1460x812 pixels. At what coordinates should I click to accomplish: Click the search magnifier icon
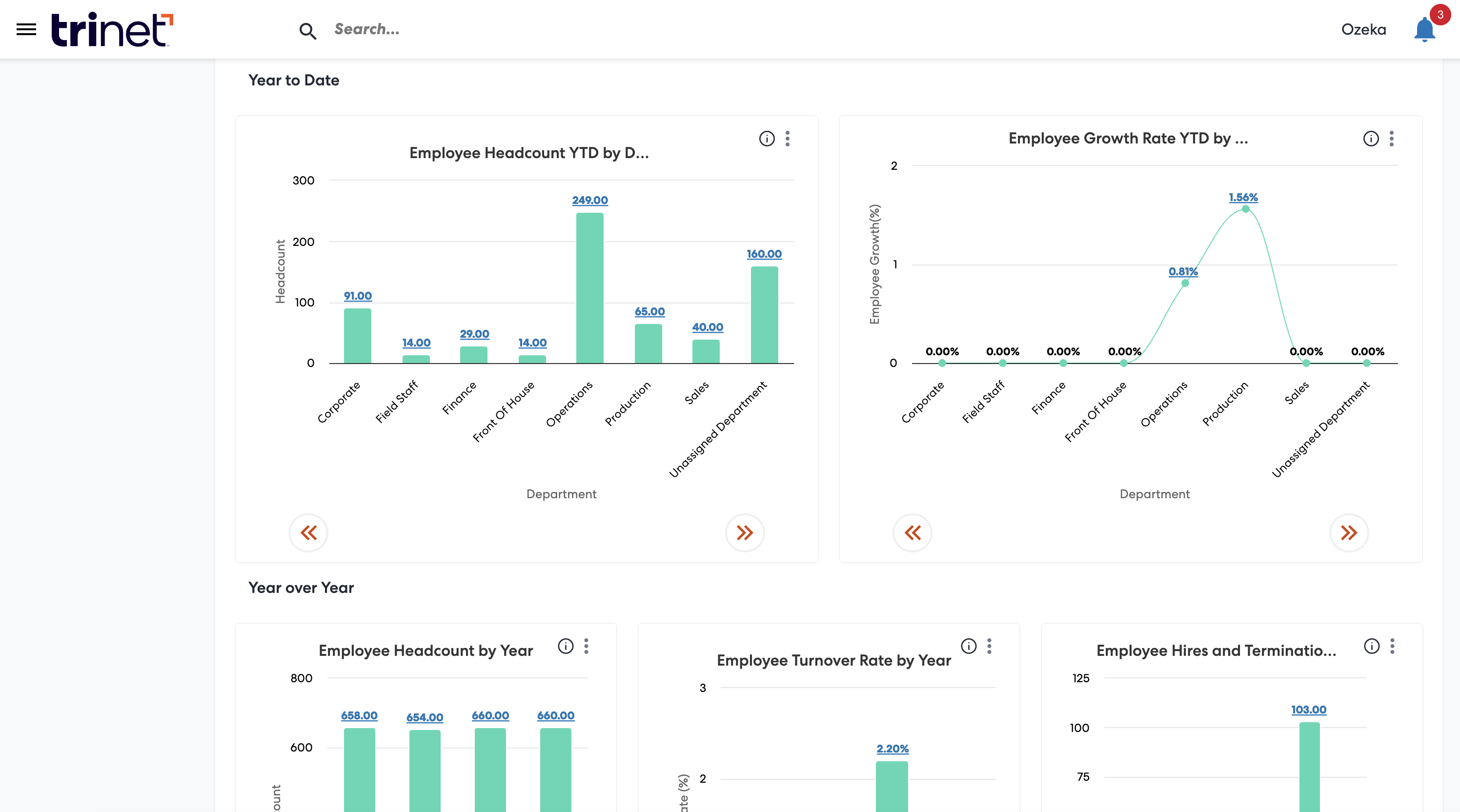coord(308,31)
